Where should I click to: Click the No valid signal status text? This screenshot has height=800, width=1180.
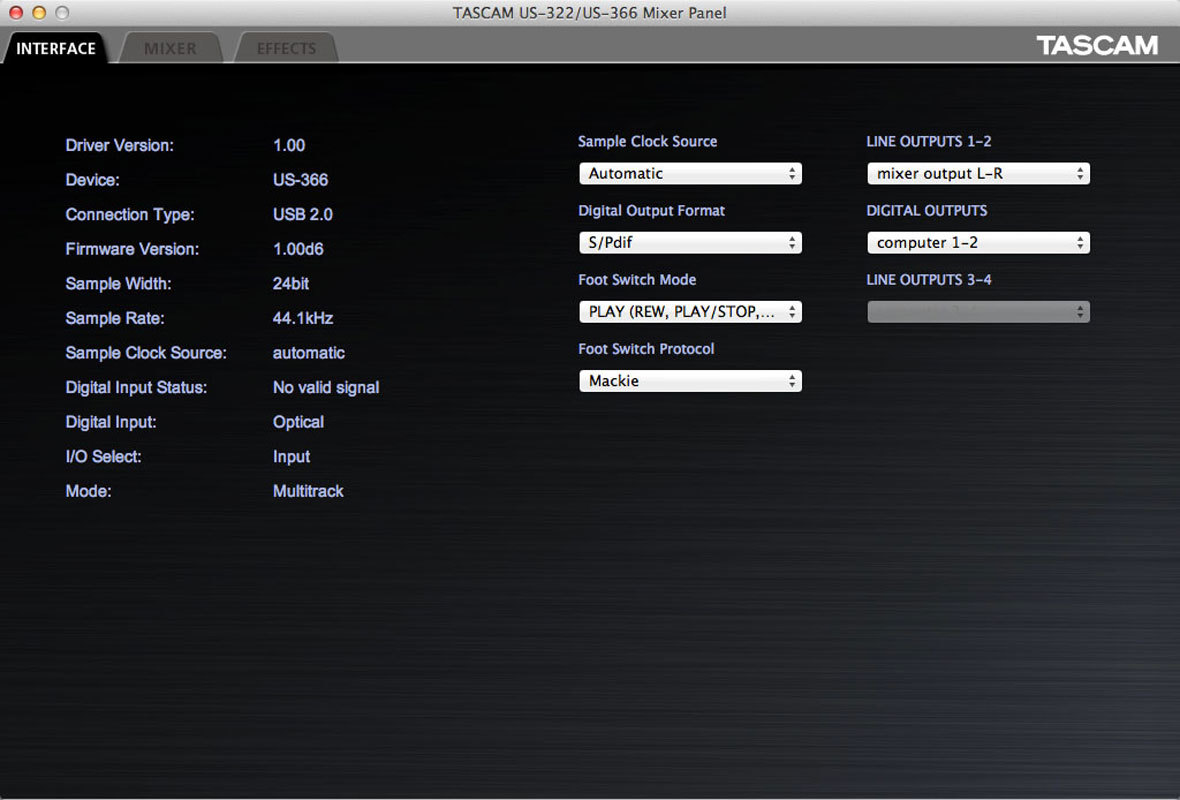[x=326, y=388]
